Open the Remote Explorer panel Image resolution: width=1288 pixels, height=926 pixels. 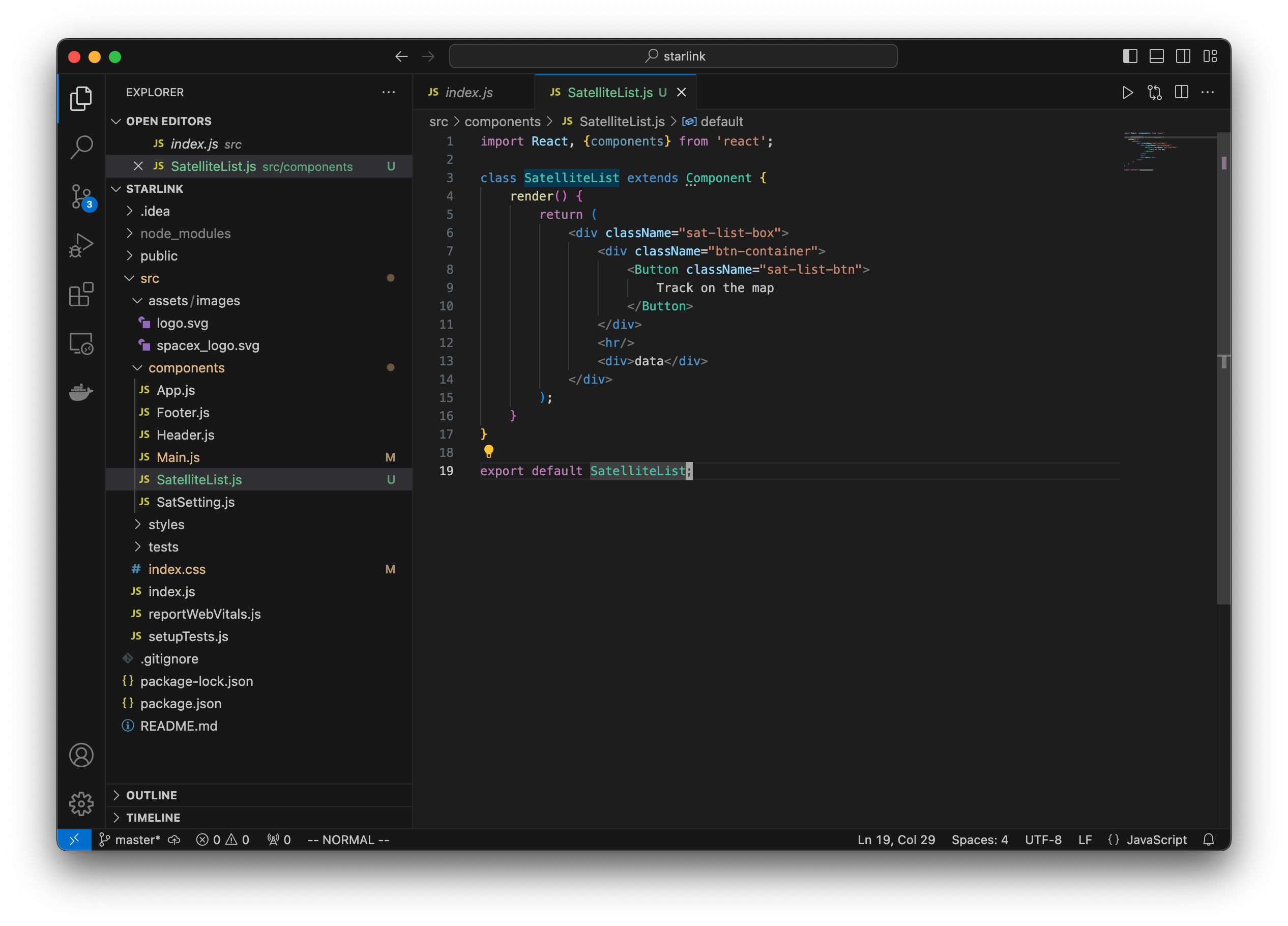click(81, 343)
